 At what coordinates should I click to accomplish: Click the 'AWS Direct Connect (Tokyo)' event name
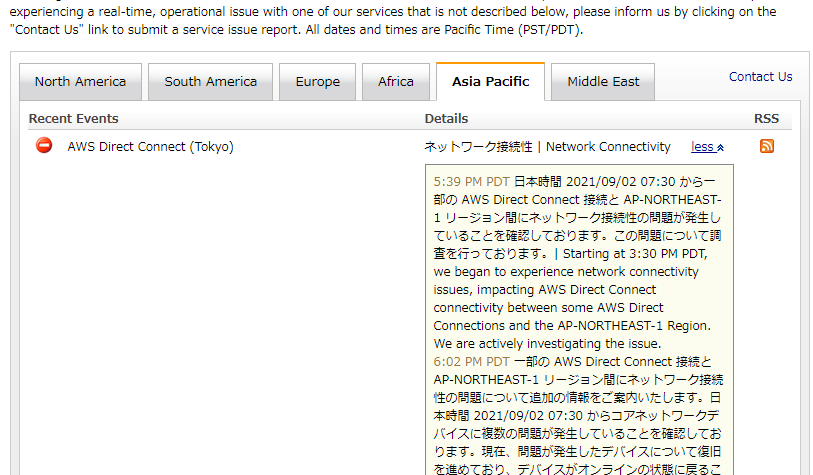(x=150, y=147)
